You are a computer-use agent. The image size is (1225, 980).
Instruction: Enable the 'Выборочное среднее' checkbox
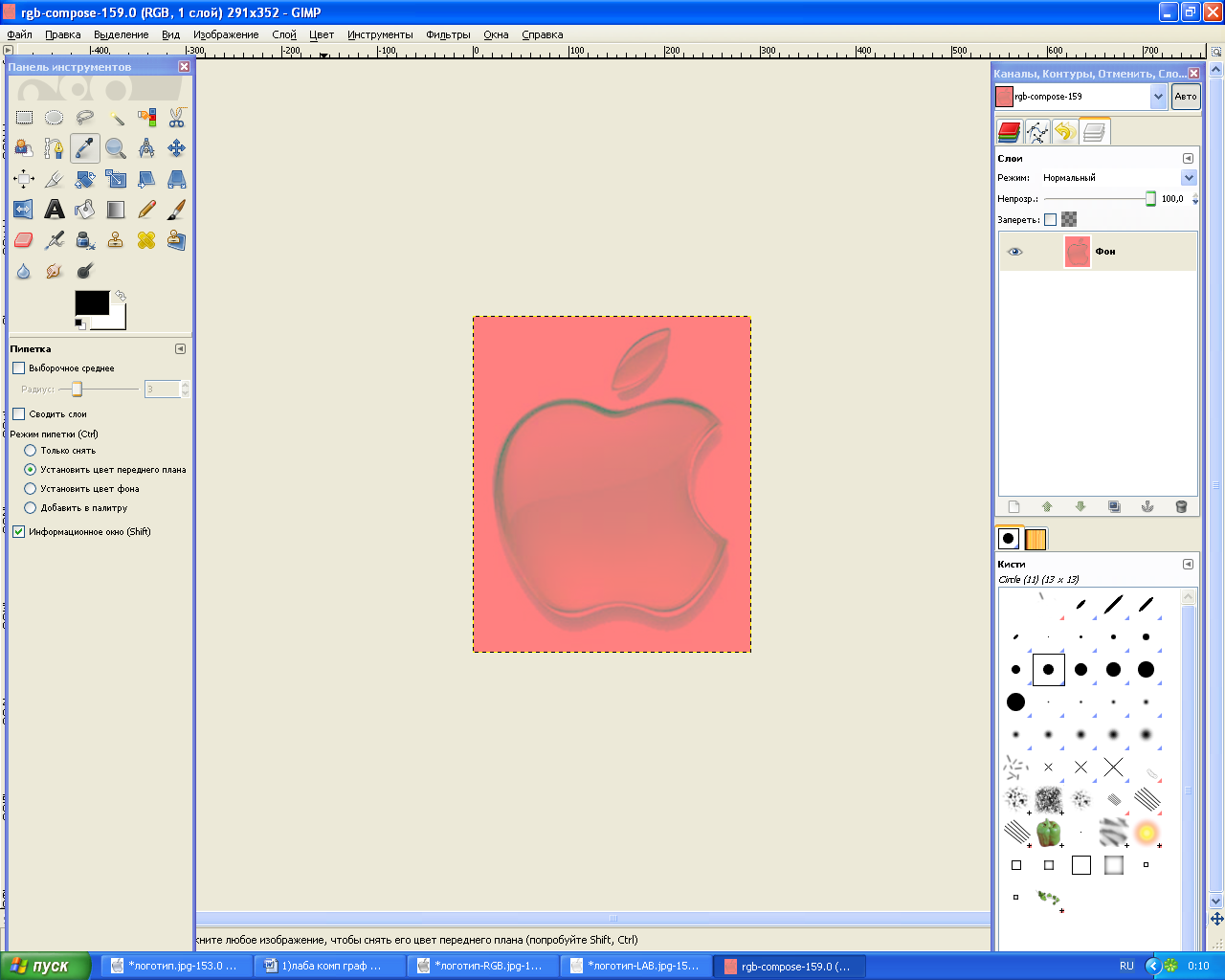pos(18,367)
